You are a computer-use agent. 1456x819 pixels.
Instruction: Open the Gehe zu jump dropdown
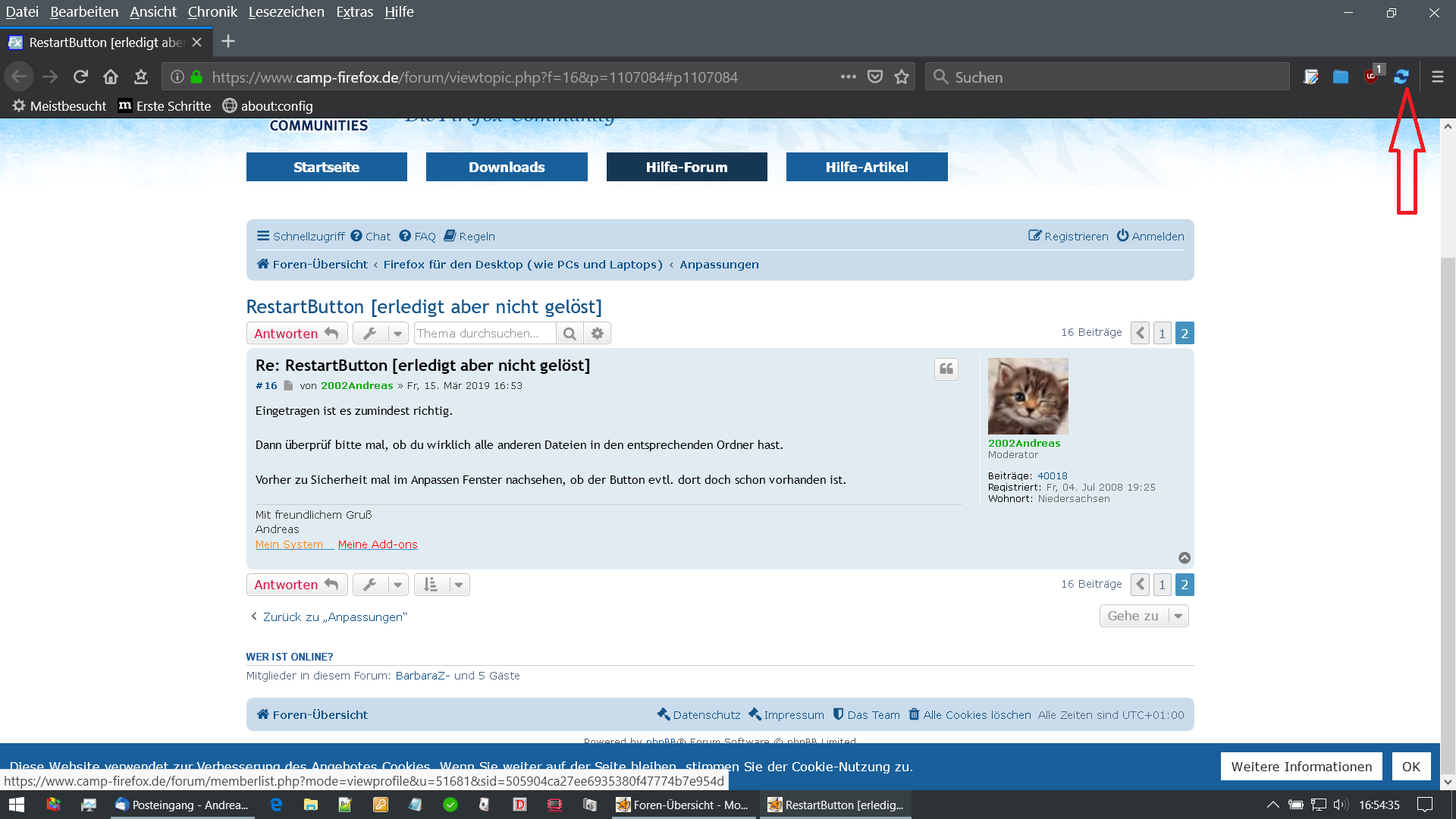1144,617
